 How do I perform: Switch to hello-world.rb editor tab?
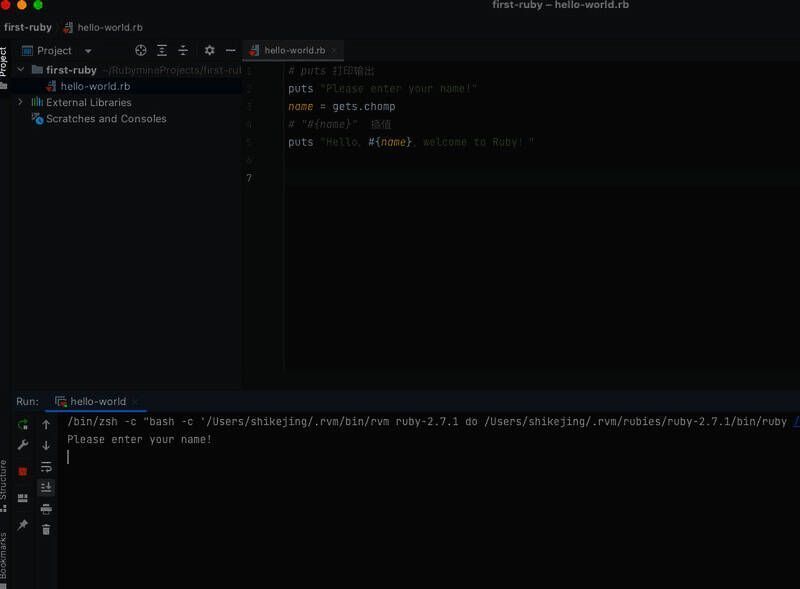click(293, 50)
